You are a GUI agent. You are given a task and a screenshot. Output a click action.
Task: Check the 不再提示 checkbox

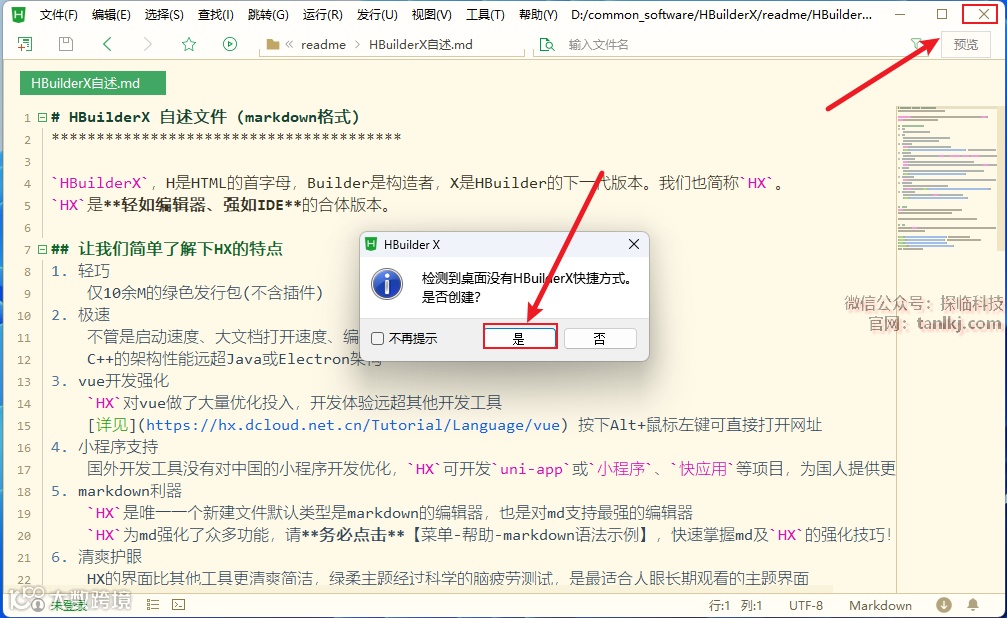pyautogui.click(x=378, y=339)
